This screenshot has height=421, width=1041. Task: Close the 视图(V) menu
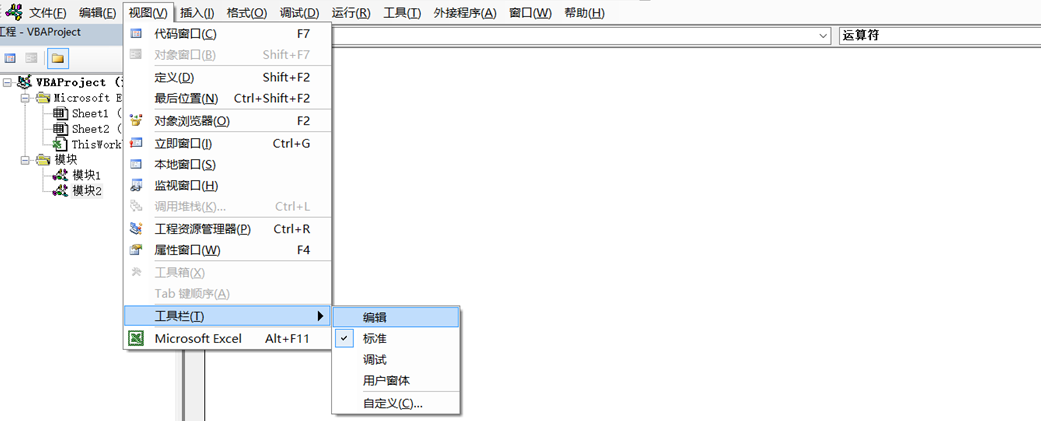pos(149,13)
